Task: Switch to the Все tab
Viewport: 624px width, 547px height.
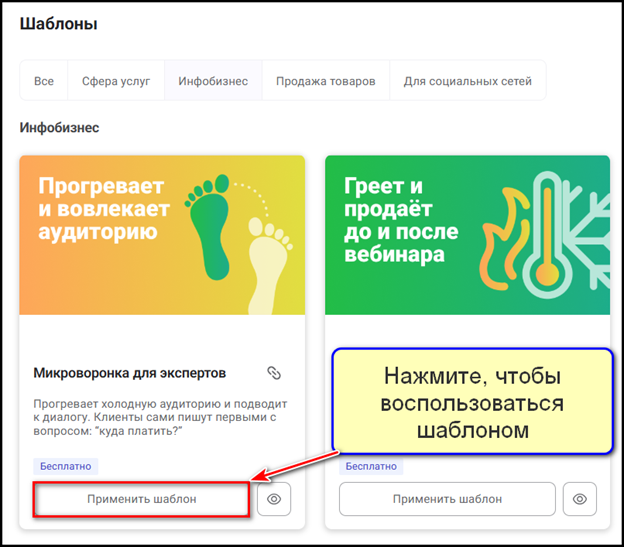Action: (44, 81)
